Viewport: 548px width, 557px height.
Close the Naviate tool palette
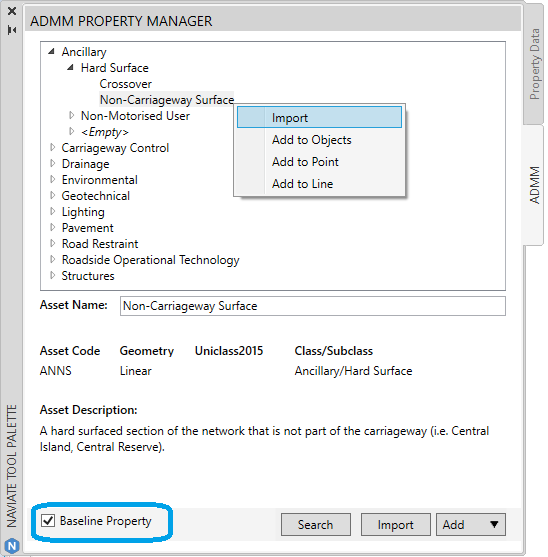(x=12, y=11)
